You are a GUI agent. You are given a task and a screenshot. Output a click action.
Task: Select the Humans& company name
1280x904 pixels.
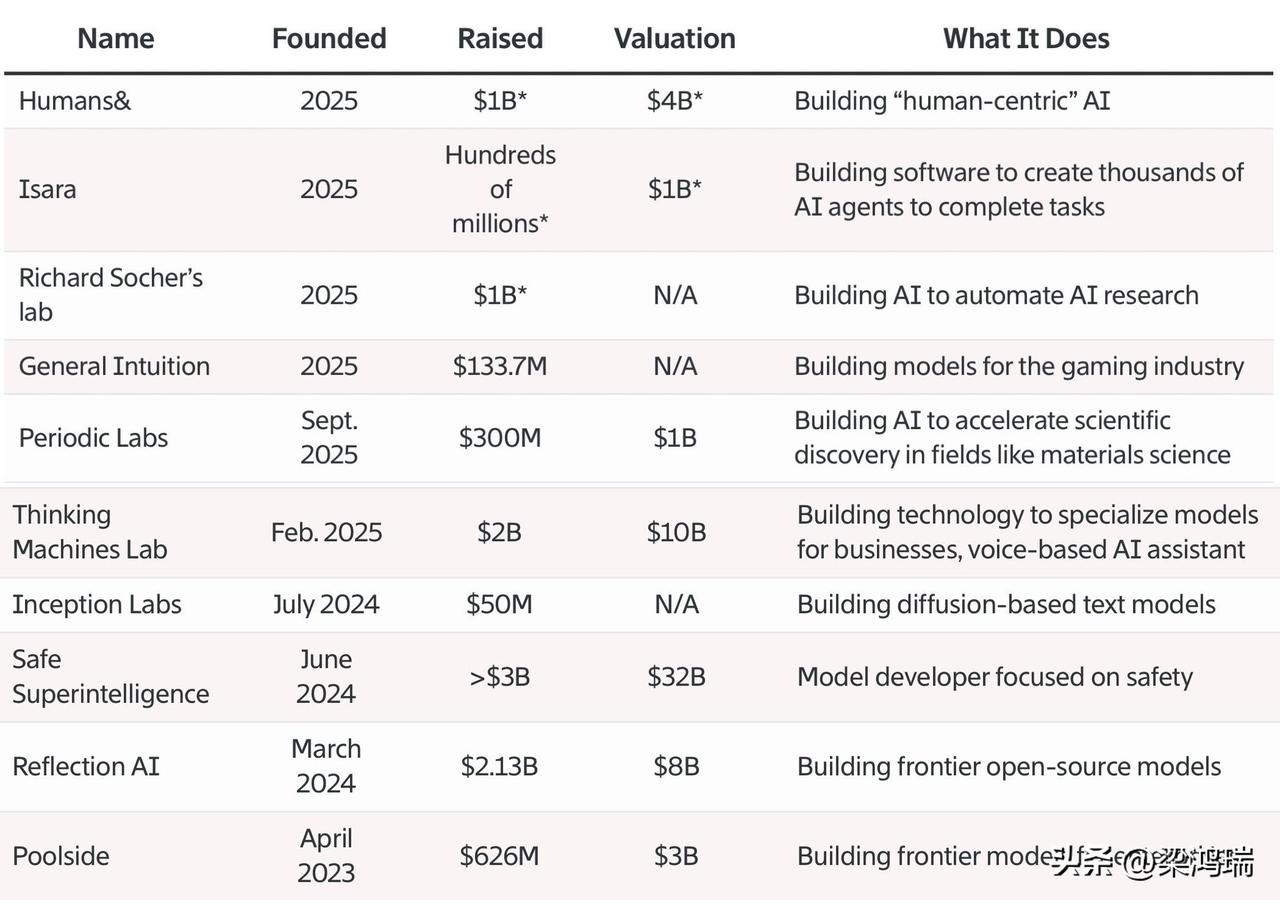coord(75,101)
